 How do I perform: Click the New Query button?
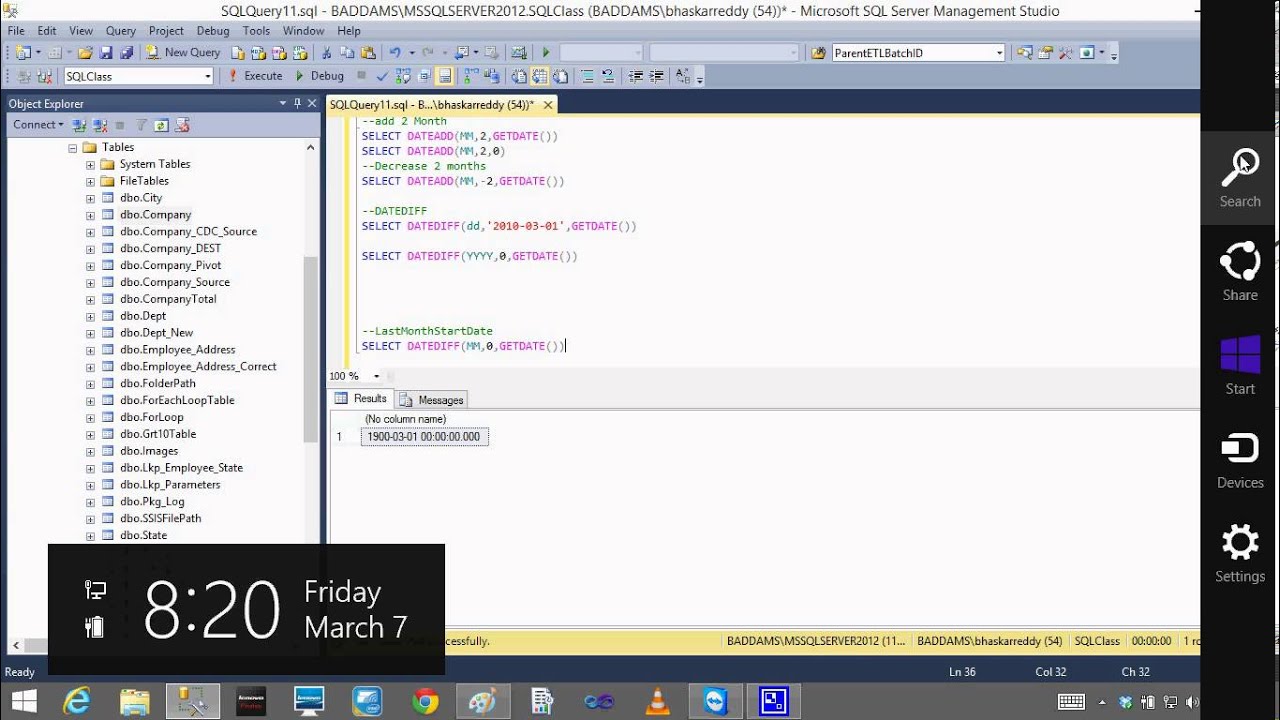[183, 52]
